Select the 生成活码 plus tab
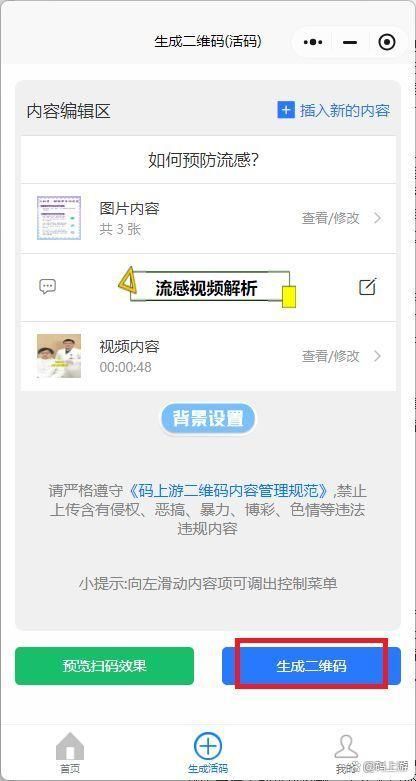 pyautogui.click(x=208, y=752)
